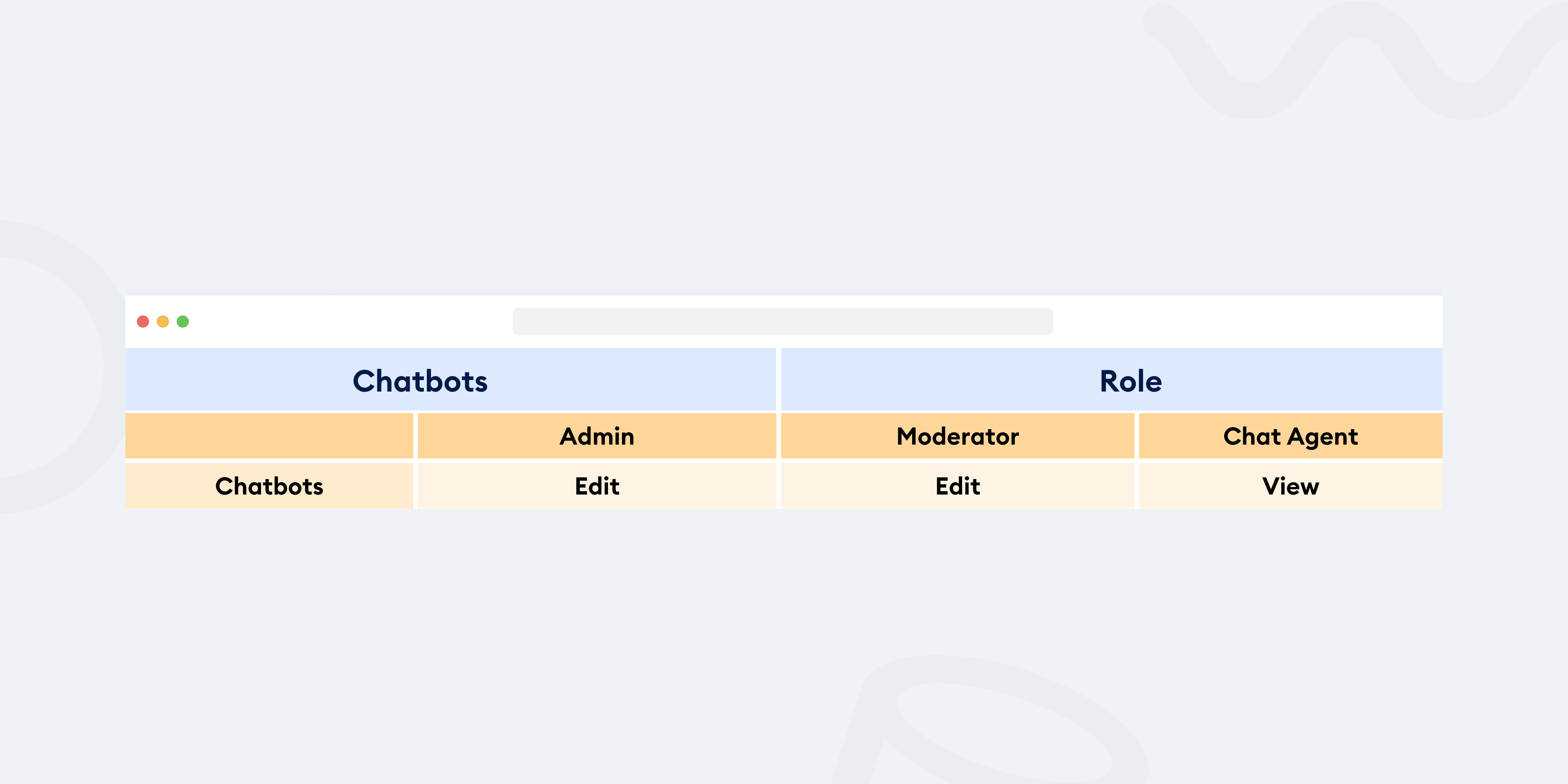The height and width of the screenshot is (784, 1568).
Task: Select the Role header cell
Action: pyautogui.click(x=1112, y=380)
